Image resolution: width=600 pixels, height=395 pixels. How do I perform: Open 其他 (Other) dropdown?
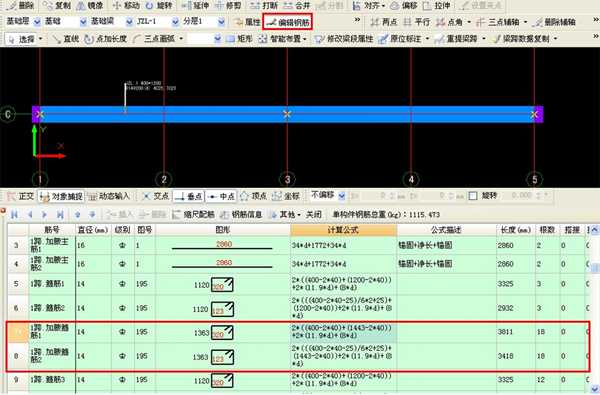point(285,214)
